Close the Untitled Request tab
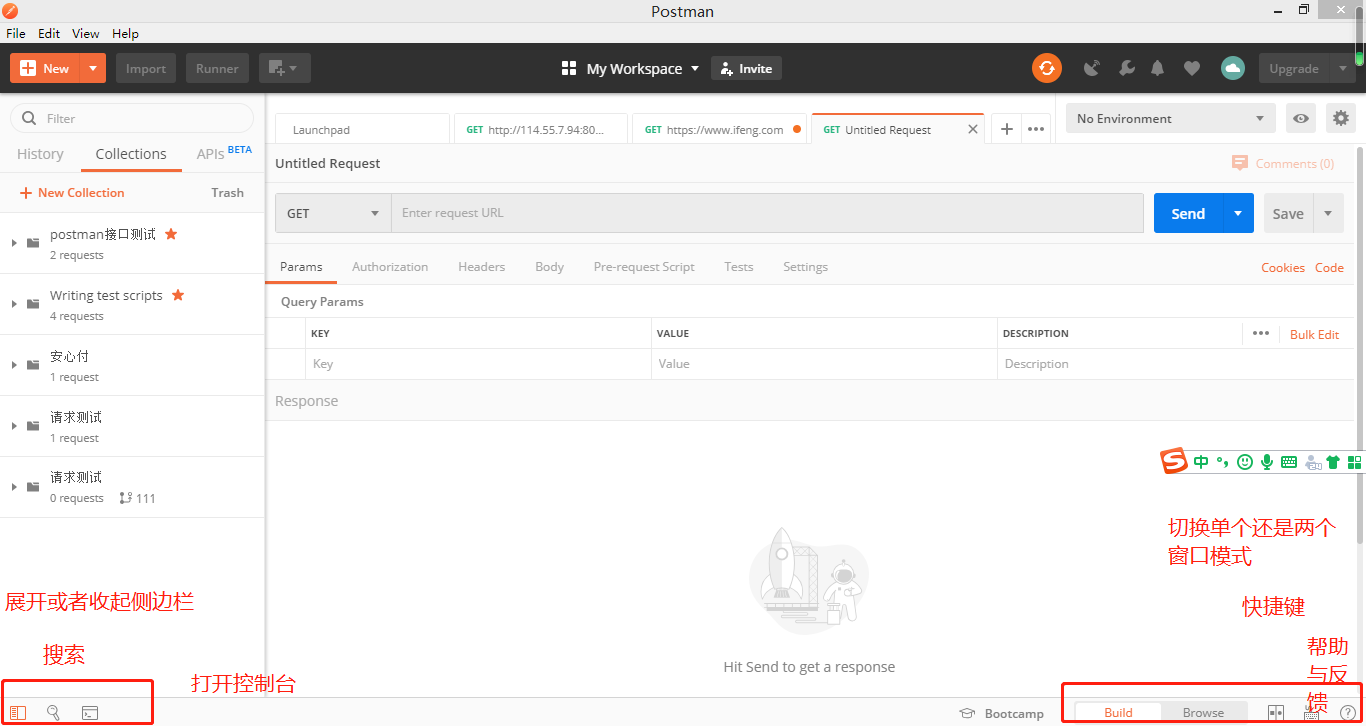 [x=973, y=129]
